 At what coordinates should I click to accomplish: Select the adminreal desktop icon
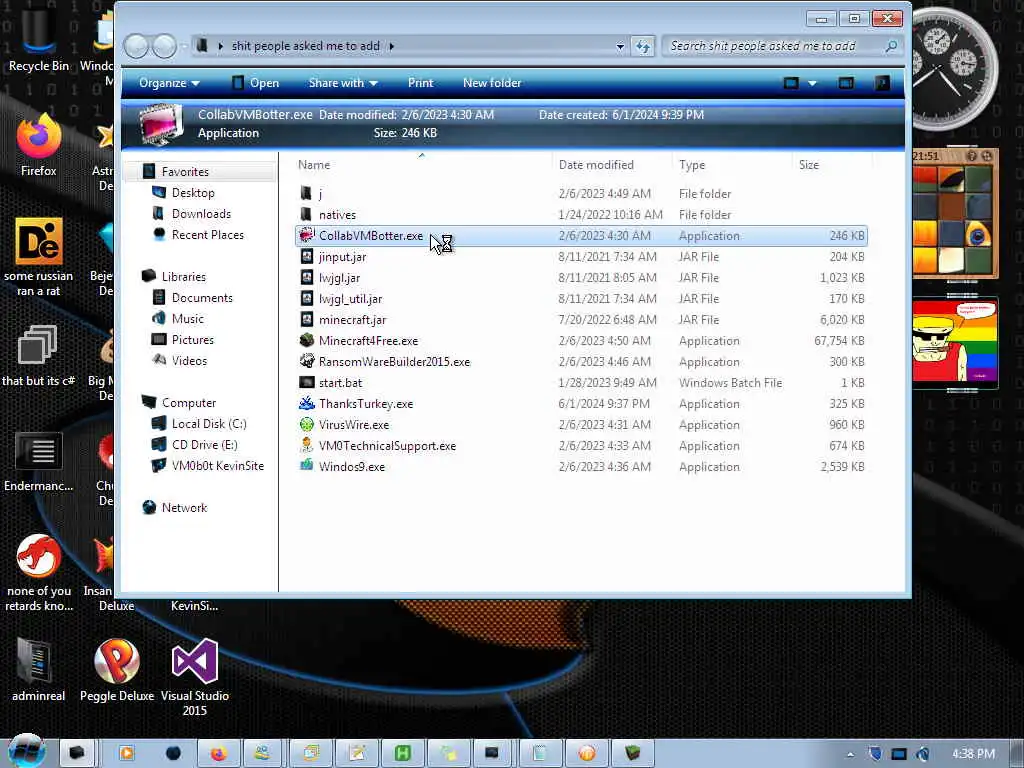point(39,670)
